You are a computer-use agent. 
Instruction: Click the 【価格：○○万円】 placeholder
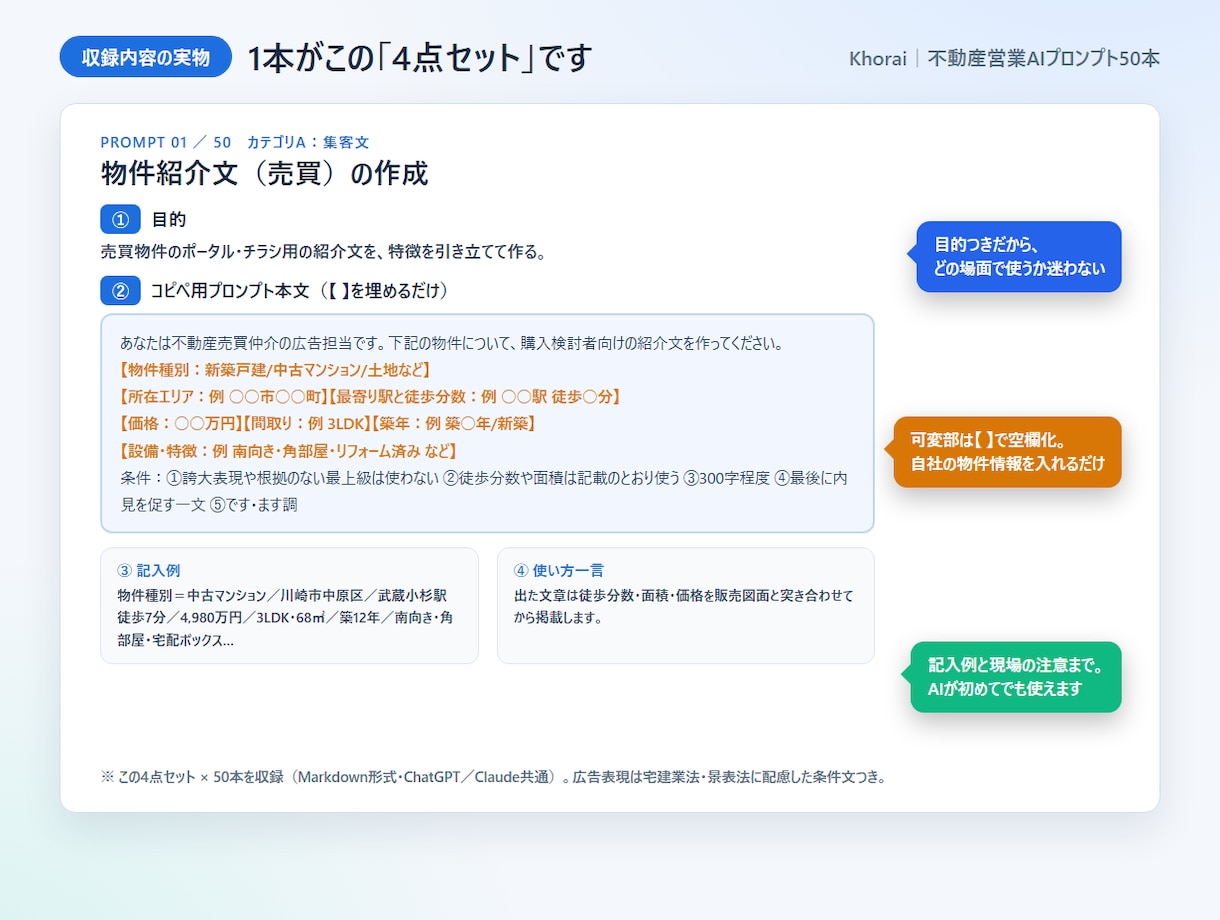[x=180, y=424]
